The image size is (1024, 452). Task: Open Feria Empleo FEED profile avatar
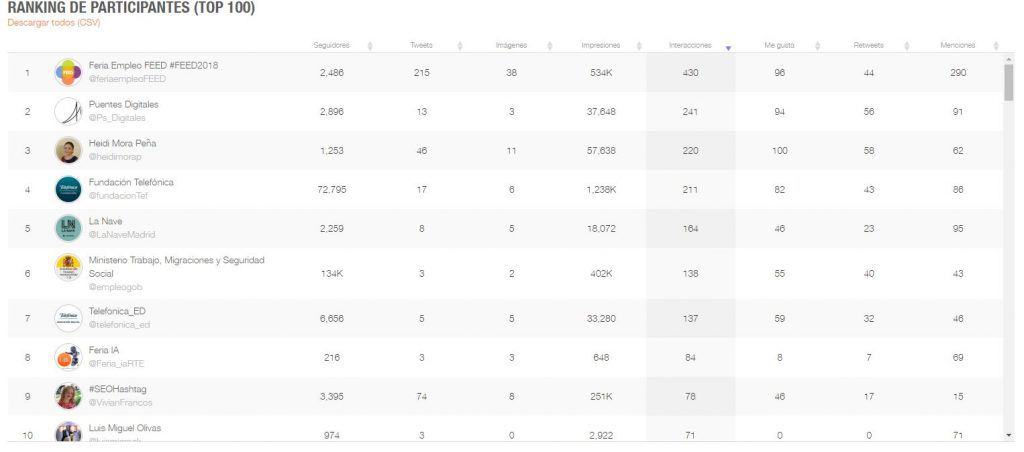click(69, 73)
